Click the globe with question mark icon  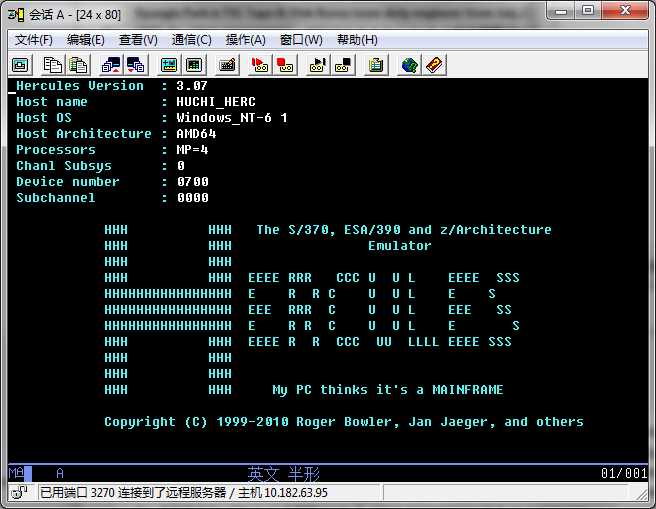pos(409,65)
